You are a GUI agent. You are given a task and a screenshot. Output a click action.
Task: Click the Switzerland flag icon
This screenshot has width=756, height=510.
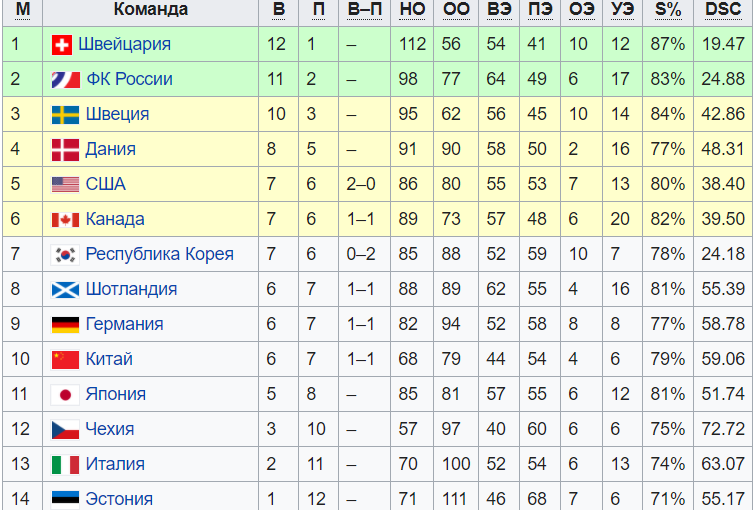pyautogui.click(x=62, y=45)
